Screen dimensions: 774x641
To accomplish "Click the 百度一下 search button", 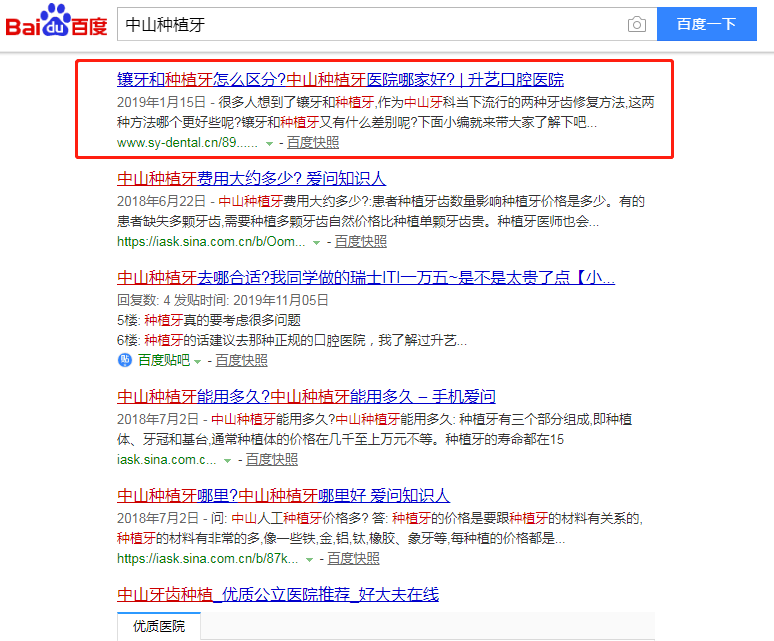I will point(706,24).
